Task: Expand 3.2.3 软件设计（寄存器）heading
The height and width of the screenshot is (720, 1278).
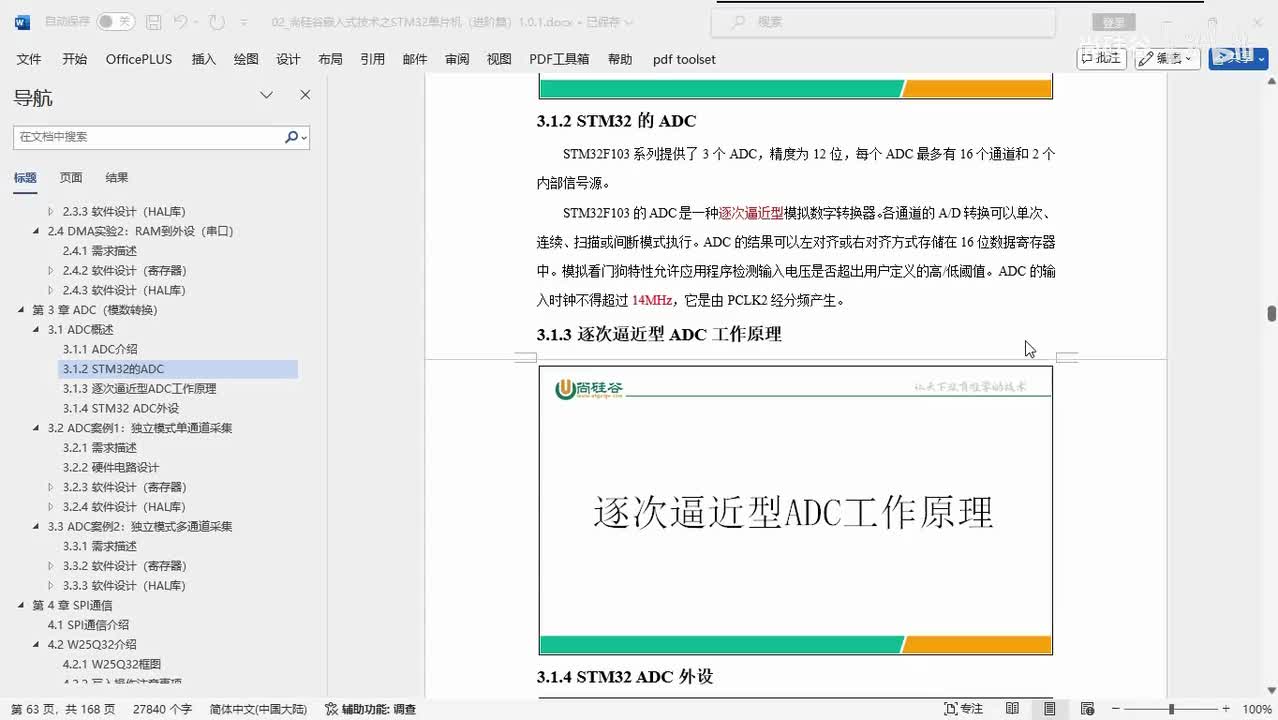Action: (x=51, y=487)
